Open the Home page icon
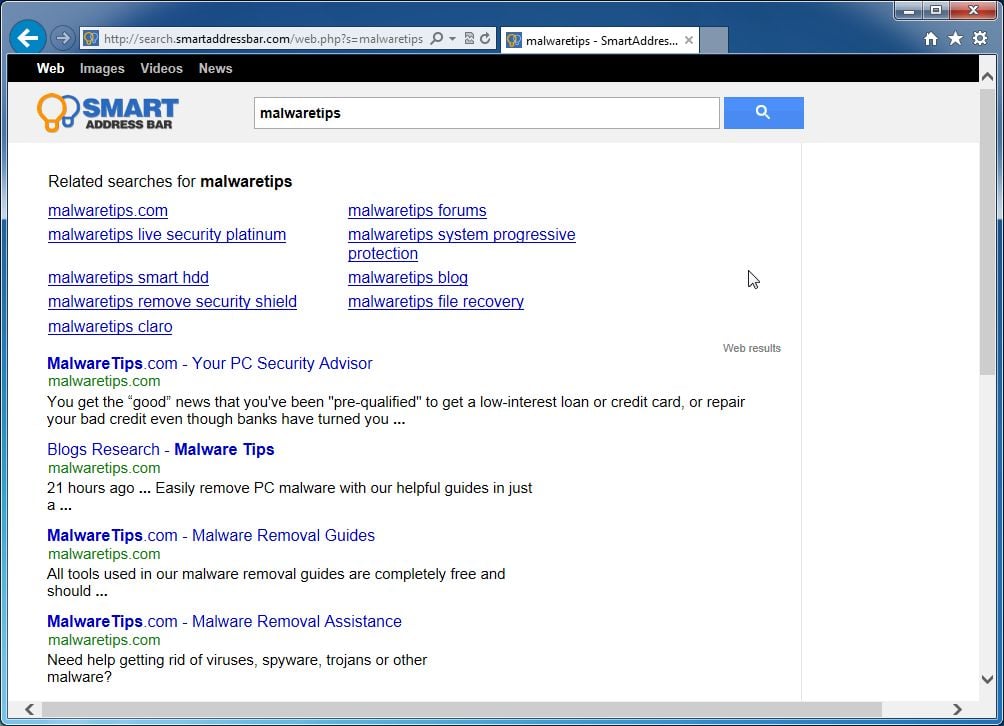Screen dimensions: 1004x726 (x=931, y=39)
